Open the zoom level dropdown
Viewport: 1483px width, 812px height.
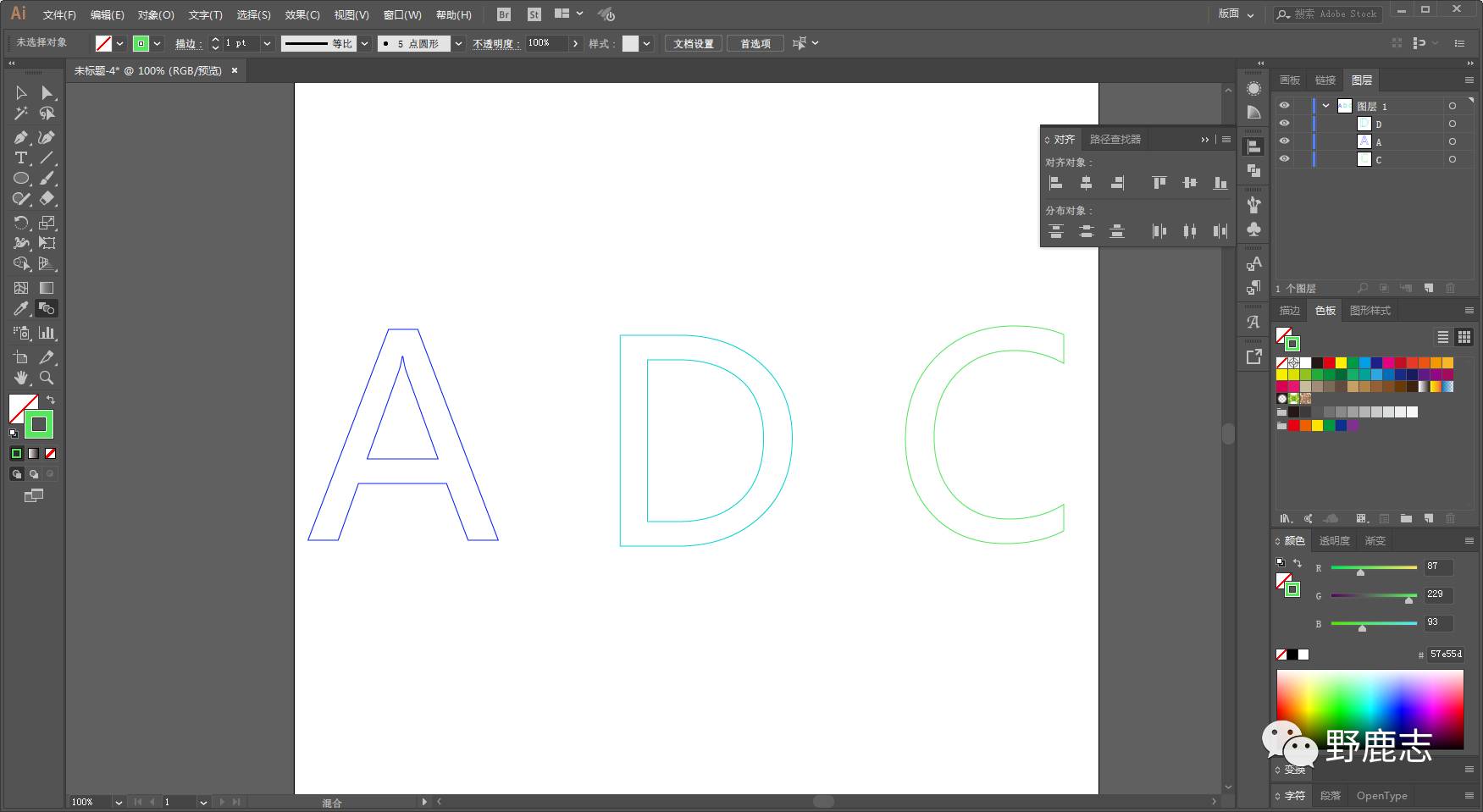119,802
